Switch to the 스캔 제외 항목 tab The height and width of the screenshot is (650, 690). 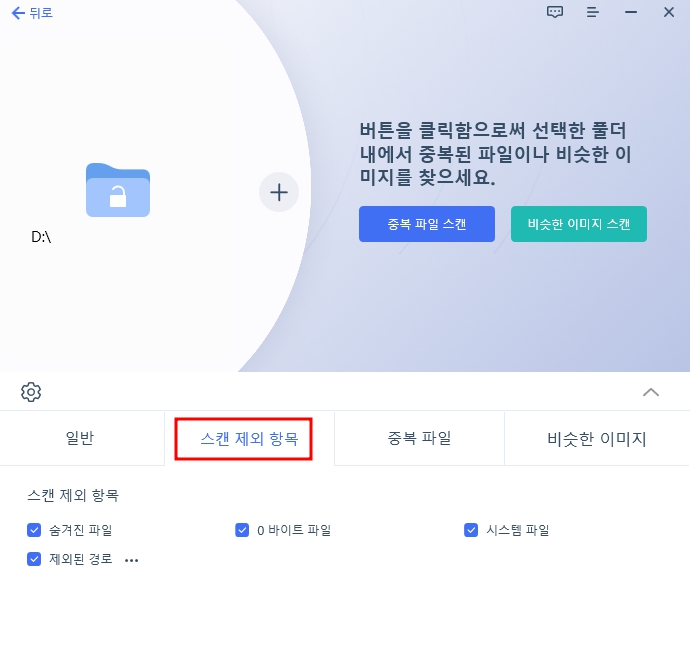pyautogui.click(x=249, y=439)
